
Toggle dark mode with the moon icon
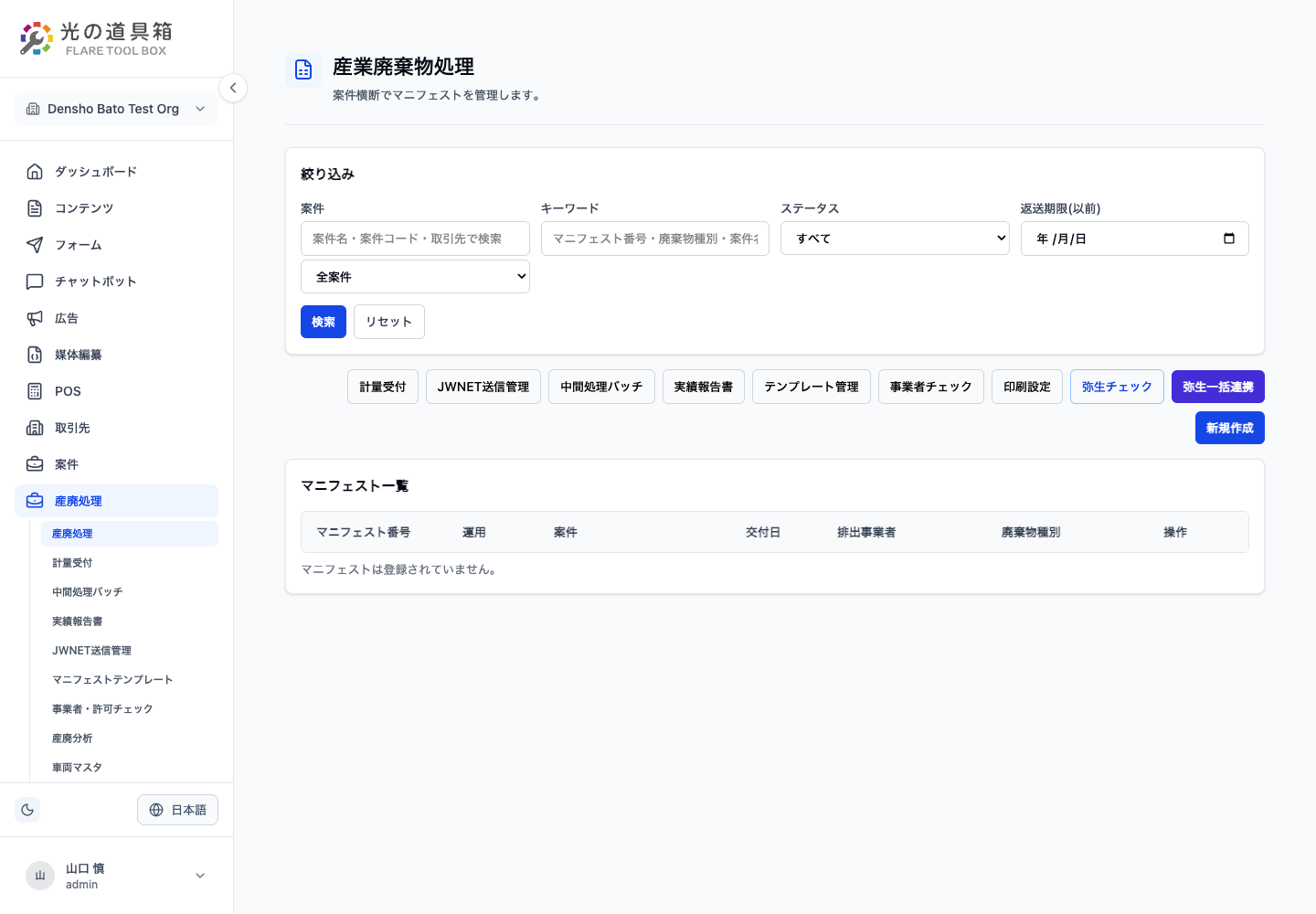click(x=27, y=810)
